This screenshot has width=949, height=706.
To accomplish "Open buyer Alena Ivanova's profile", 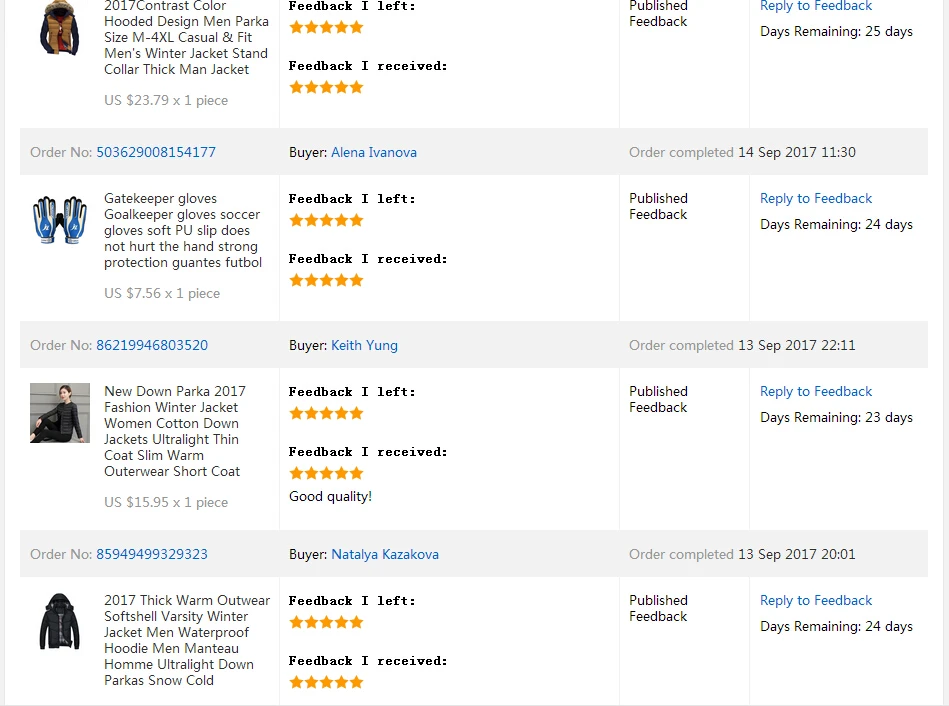I will pos(373,152).
